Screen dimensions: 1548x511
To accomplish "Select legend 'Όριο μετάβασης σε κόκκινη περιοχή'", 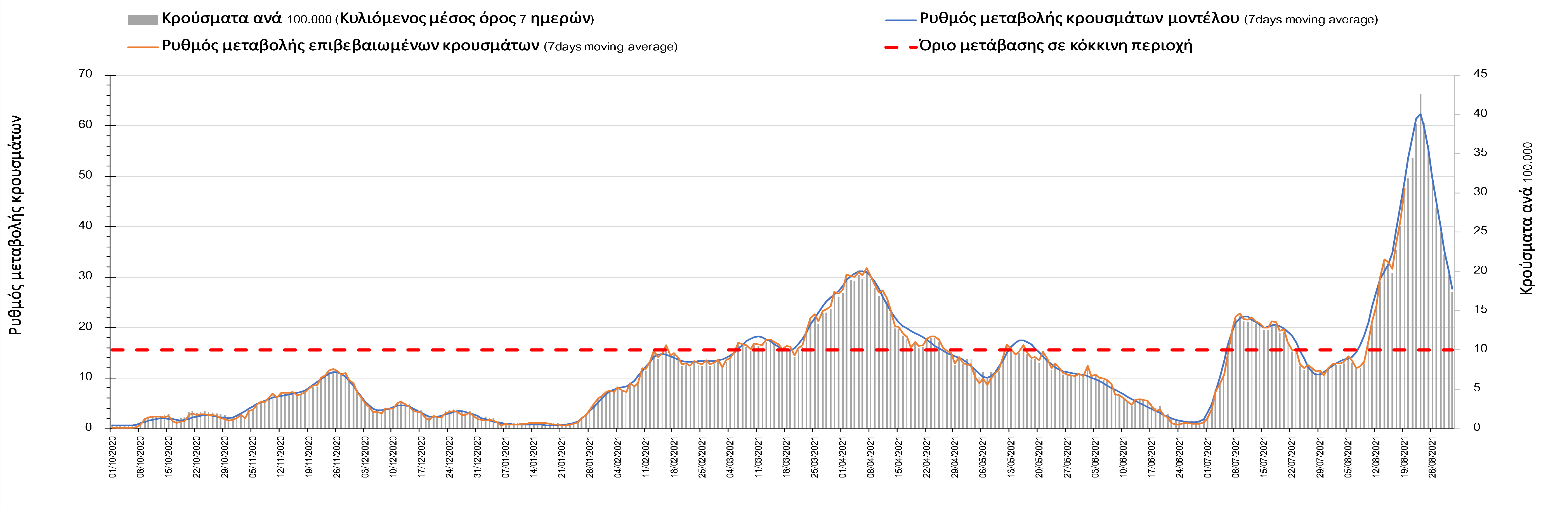I will point(1056,46).
